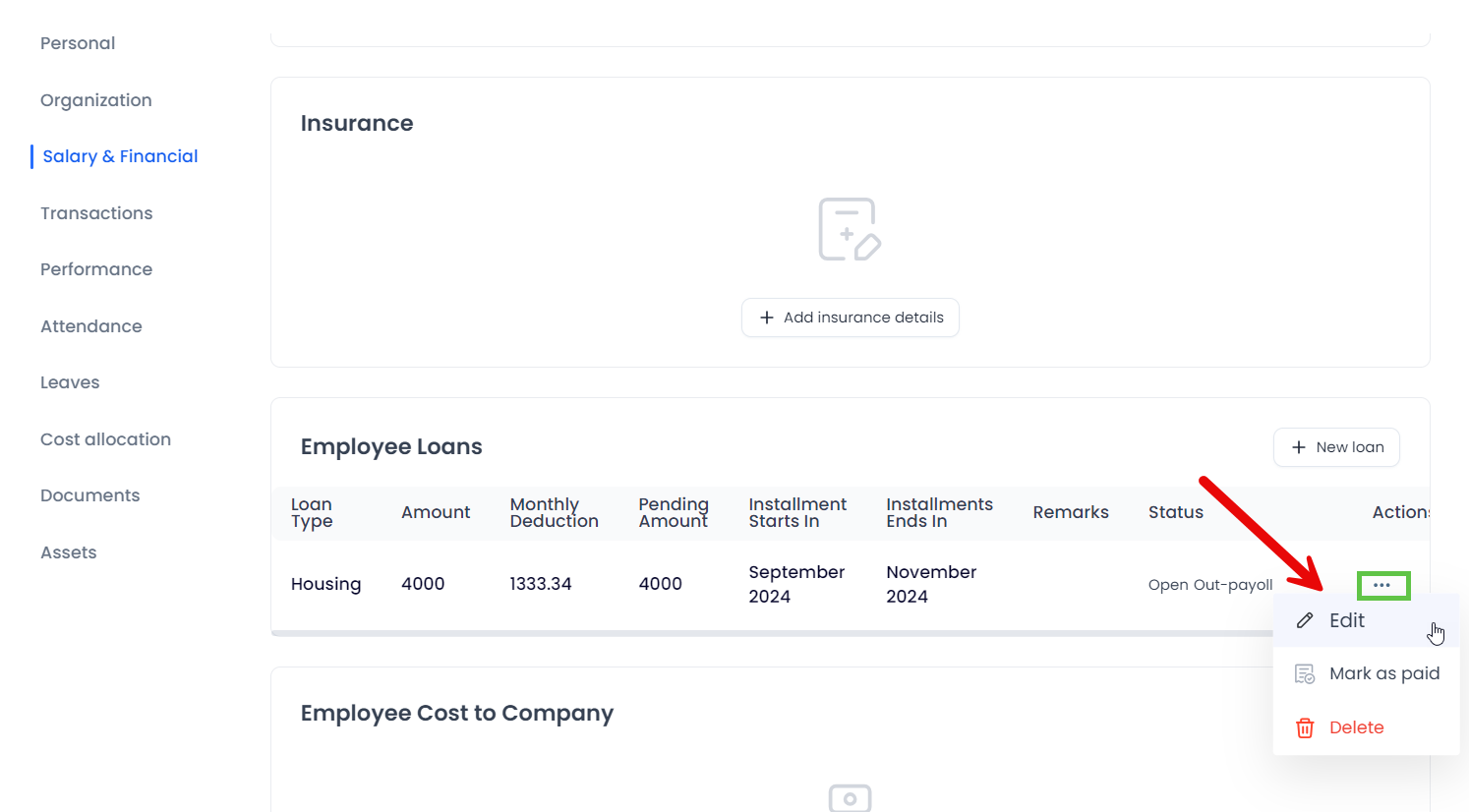Click the insurance placeholder document icon
The width and height of the screenshot is (1469, 812).
pyautogui.click(x=850, y=229)
